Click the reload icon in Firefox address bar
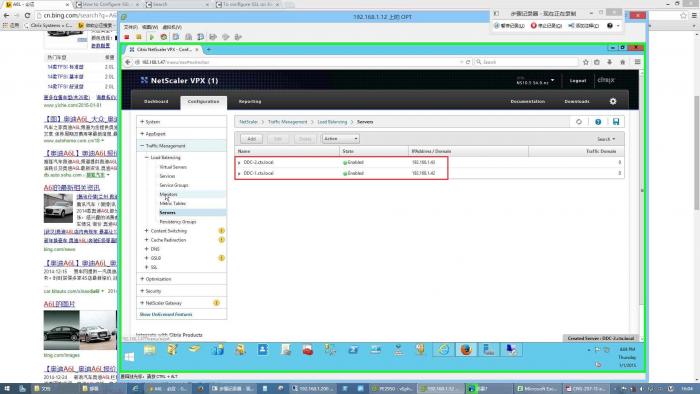 [x=468, y=62]
